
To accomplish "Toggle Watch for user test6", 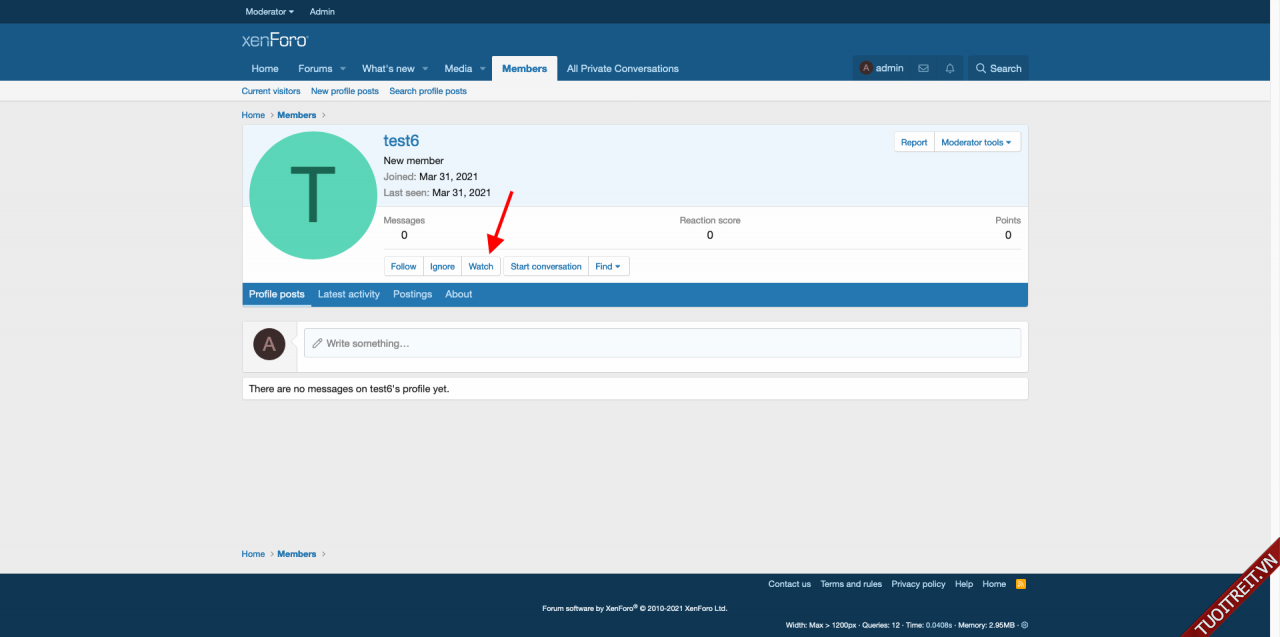I will tap(481, 267).
